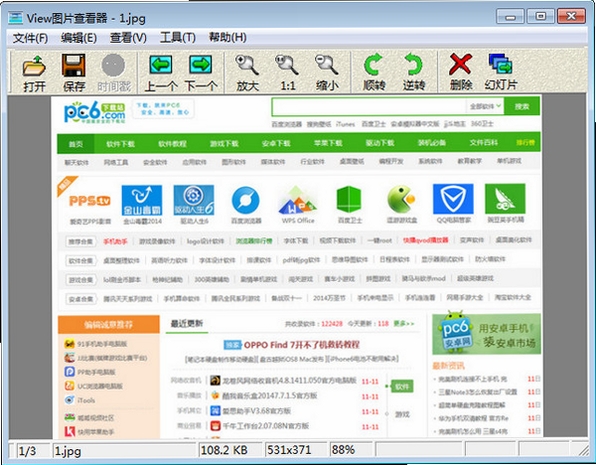The height and width of the screenshot is (465, 596).
Task: Minimize the View图片查看器 window
Action: (510, 17)
